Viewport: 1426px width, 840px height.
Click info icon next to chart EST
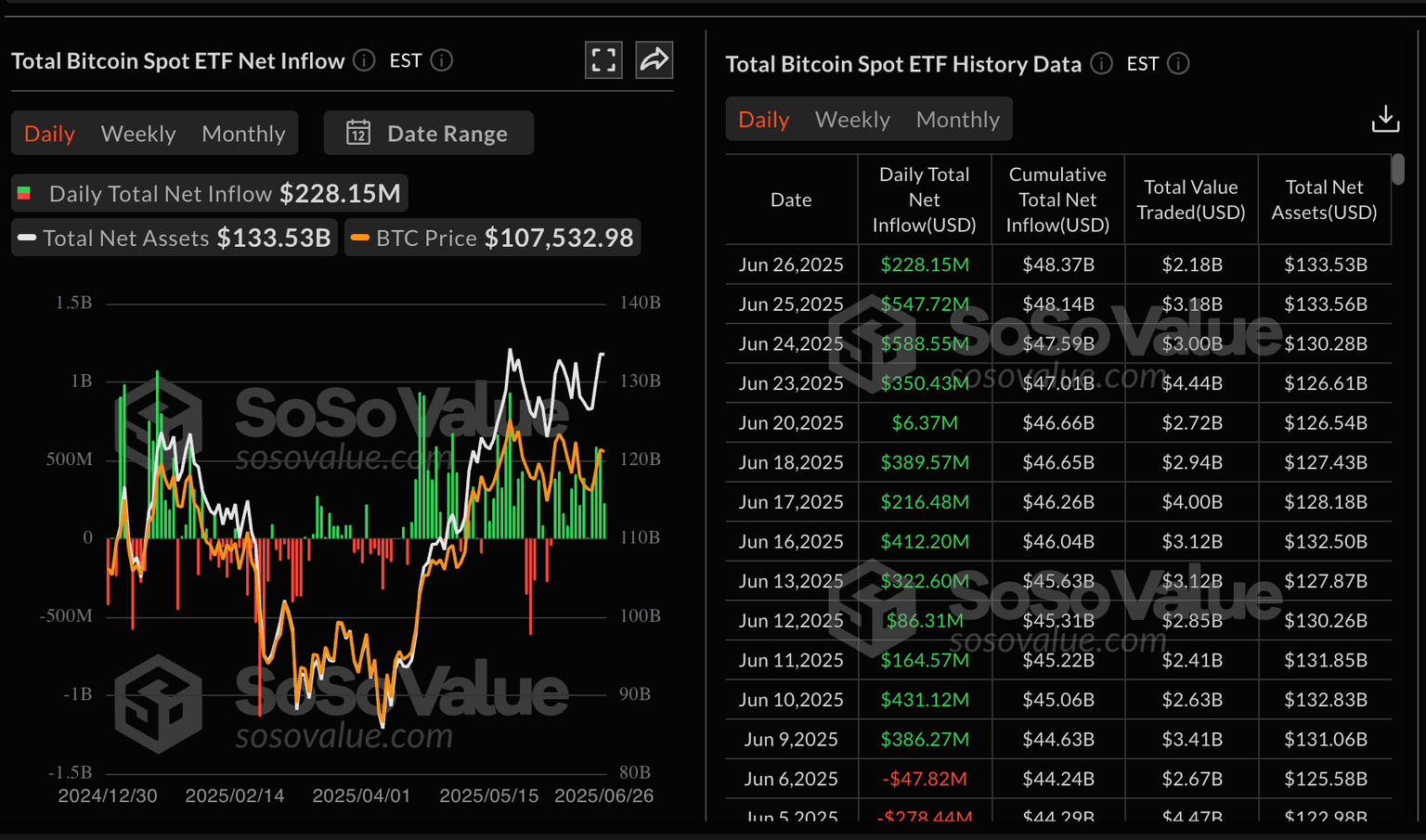pyautogui.click(x=442, y=60)
